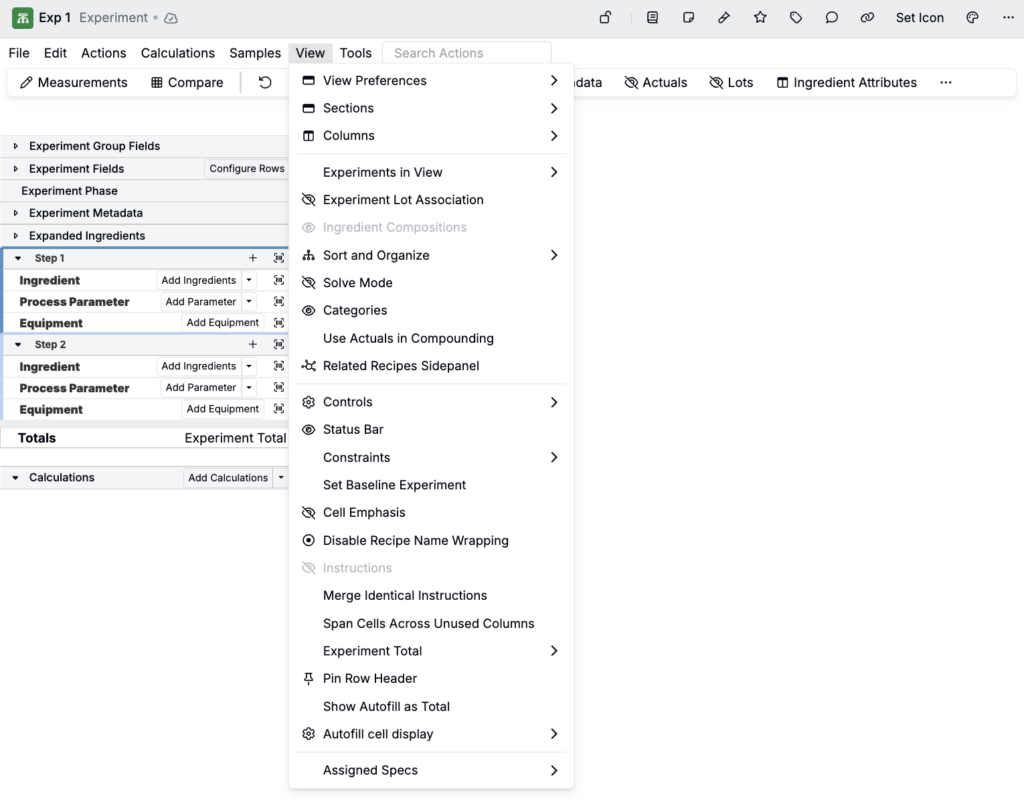Click the lock icon in header
1024x802 pixels.
pyautogui.click(x=605, y=18)
